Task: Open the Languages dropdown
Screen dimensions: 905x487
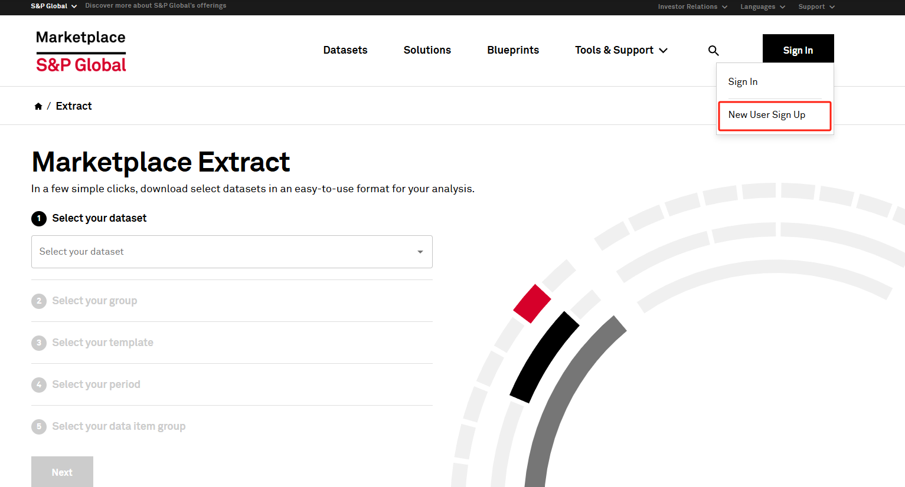Action: point(762,7)
